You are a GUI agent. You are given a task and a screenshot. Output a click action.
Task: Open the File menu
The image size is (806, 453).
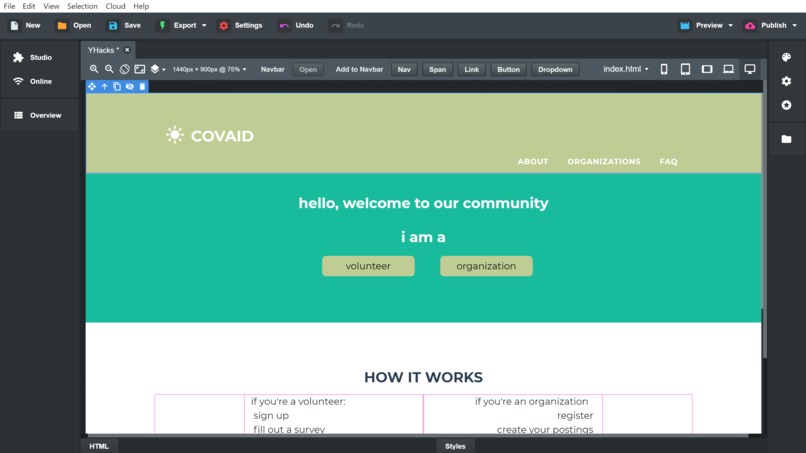coord(9,6)
